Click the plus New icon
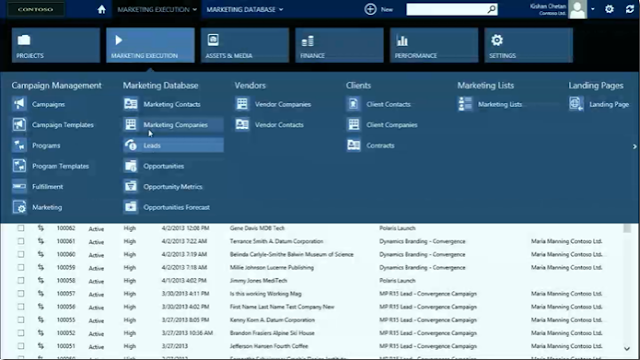Image resolution: width=640 pixels, height=360 pixels. [370, 9]
